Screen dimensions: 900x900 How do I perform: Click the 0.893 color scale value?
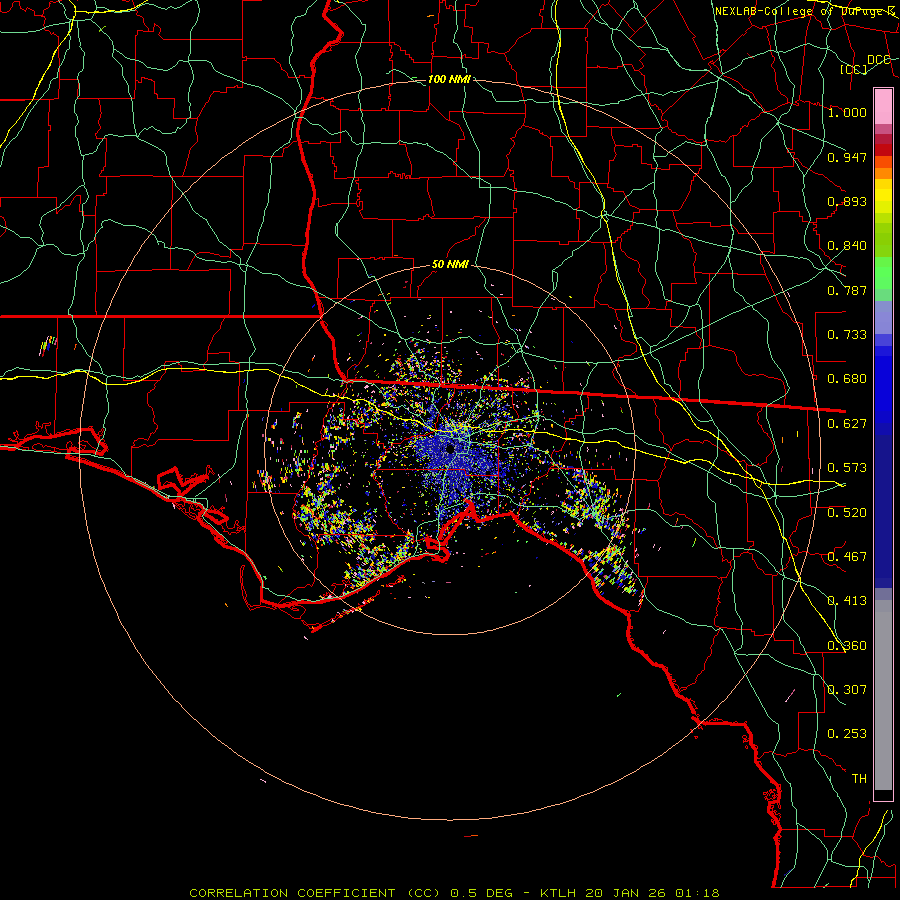(x=847, y=201)
